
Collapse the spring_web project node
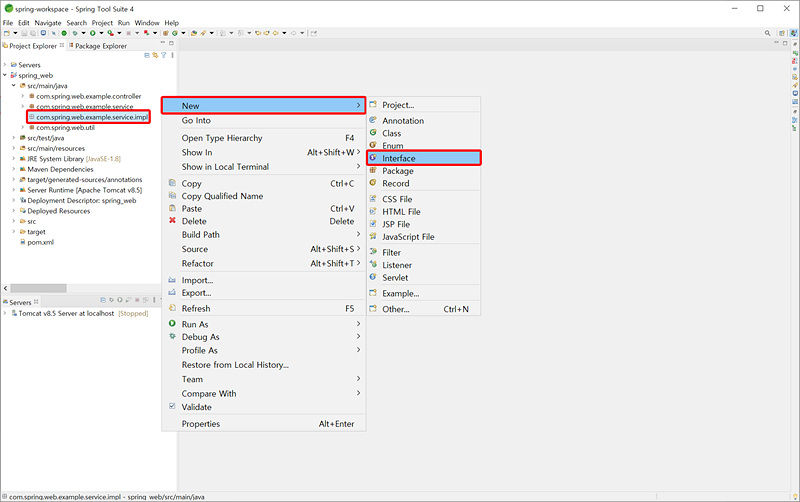click(x=5, y=75)
